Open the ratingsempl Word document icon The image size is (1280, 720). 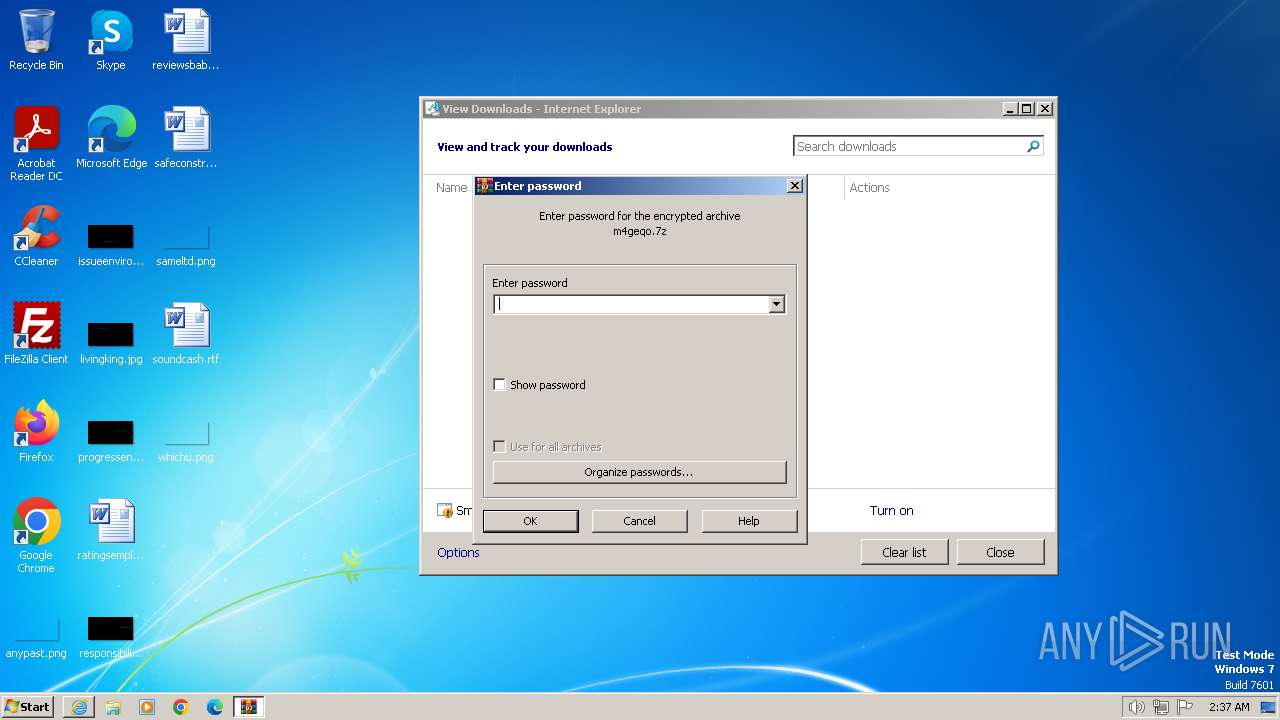(110, 530)
